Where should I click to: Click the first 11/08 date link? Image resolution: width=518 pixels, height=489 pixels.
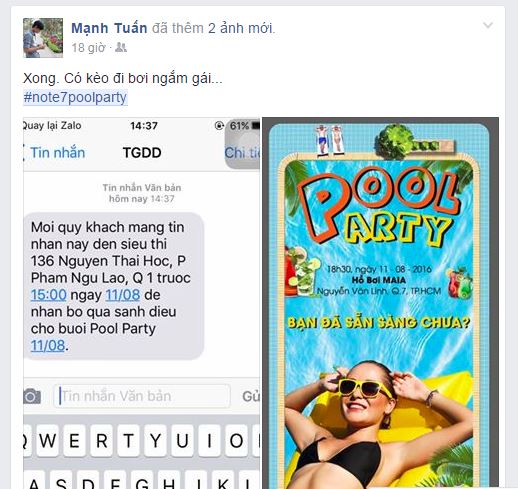tap(123, 295)
